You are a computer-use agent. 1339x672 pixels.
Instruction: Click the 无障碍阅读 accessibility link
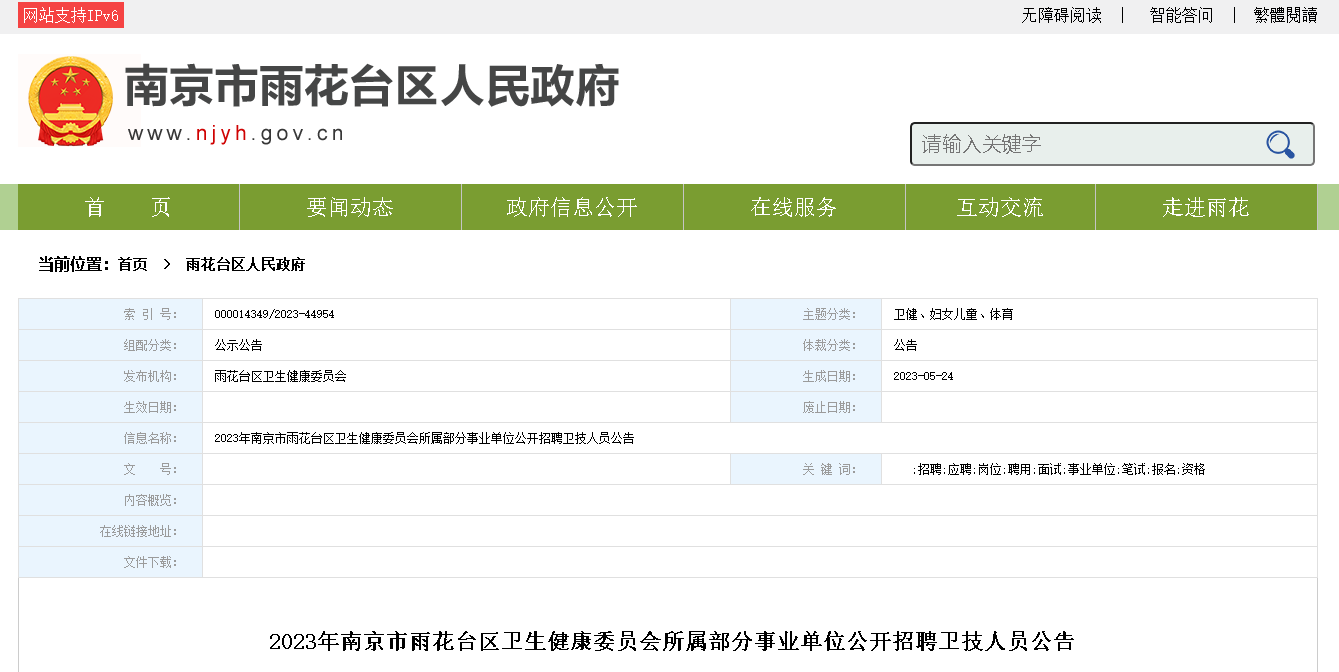(x=1061, y=16)
